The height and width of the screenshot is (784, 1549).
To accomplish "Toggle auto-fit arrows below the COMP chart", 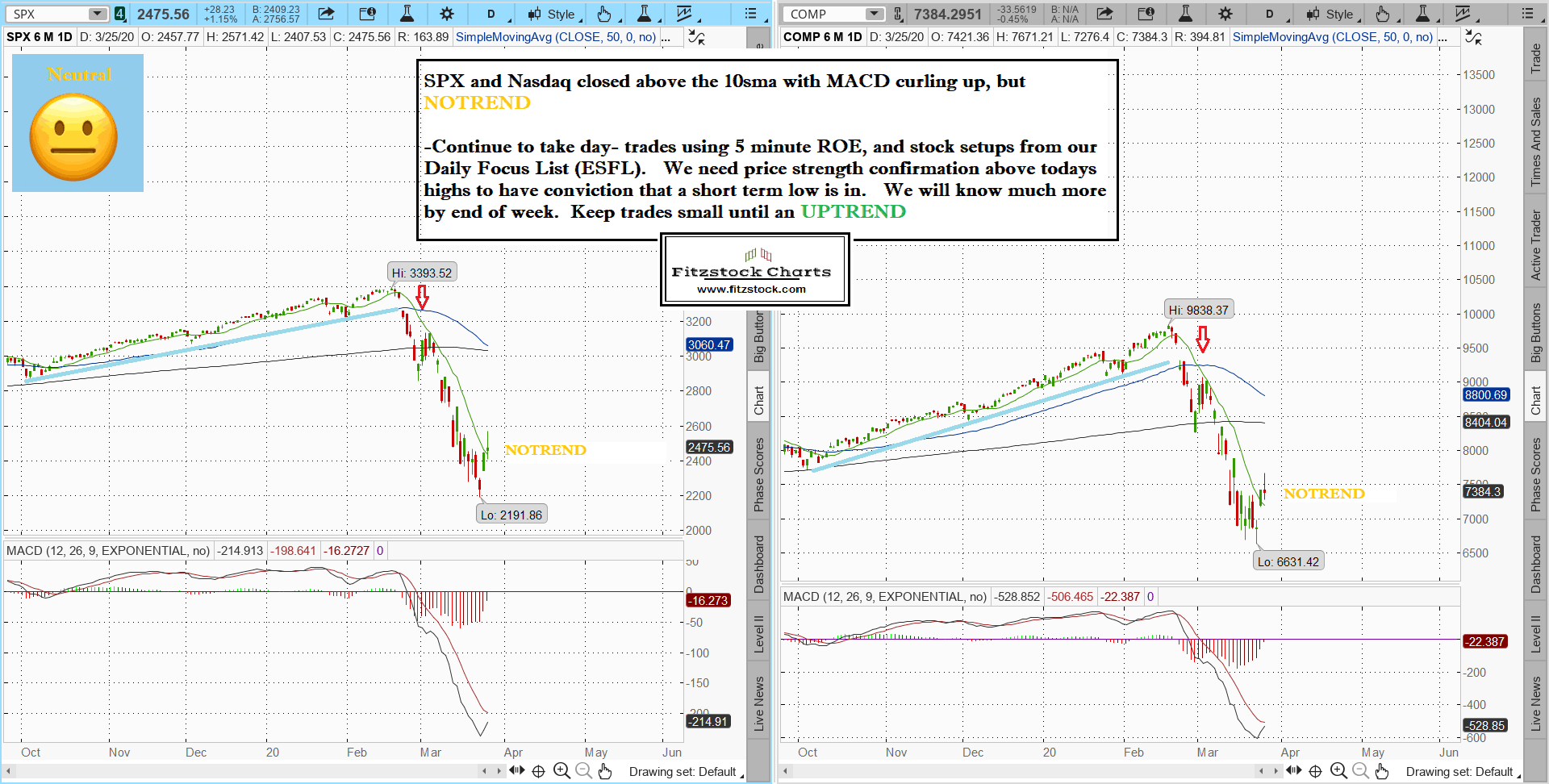I will click(1293, 771).
